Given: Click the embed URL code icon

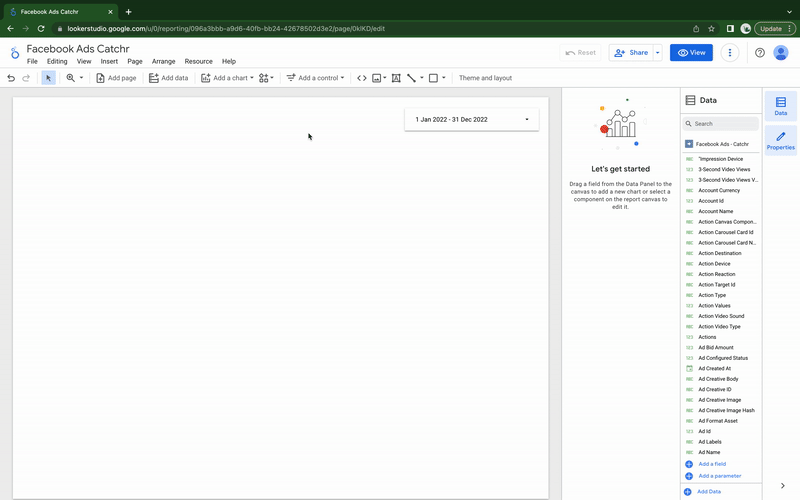Looking at the screenshot, I should [362, 78].
